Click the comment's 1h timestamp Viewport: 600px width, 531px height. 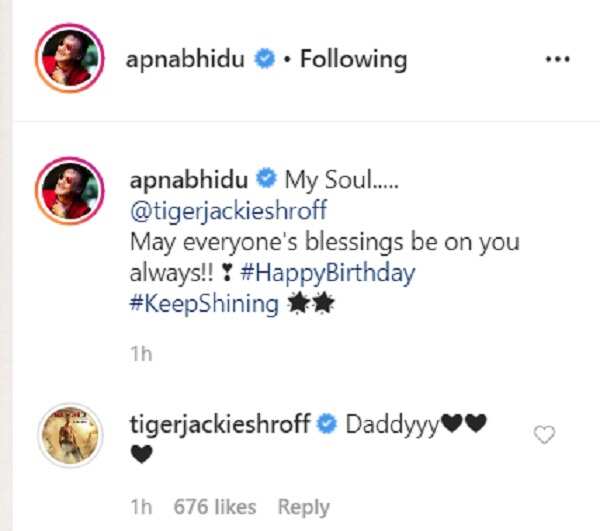point(140,506)
